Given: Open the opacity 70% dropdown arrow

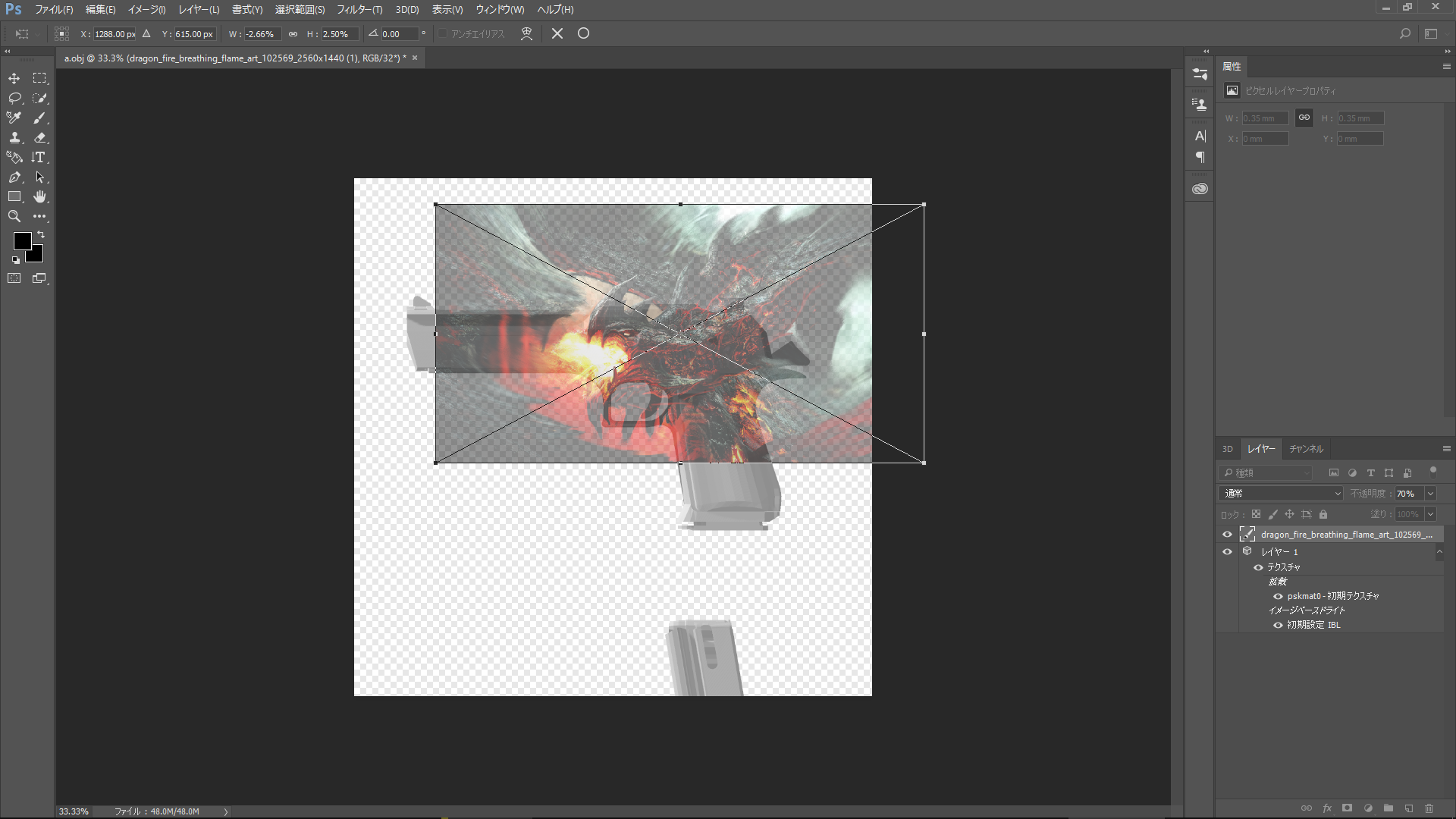Looking at the screenshot, I should (1430, 494).
